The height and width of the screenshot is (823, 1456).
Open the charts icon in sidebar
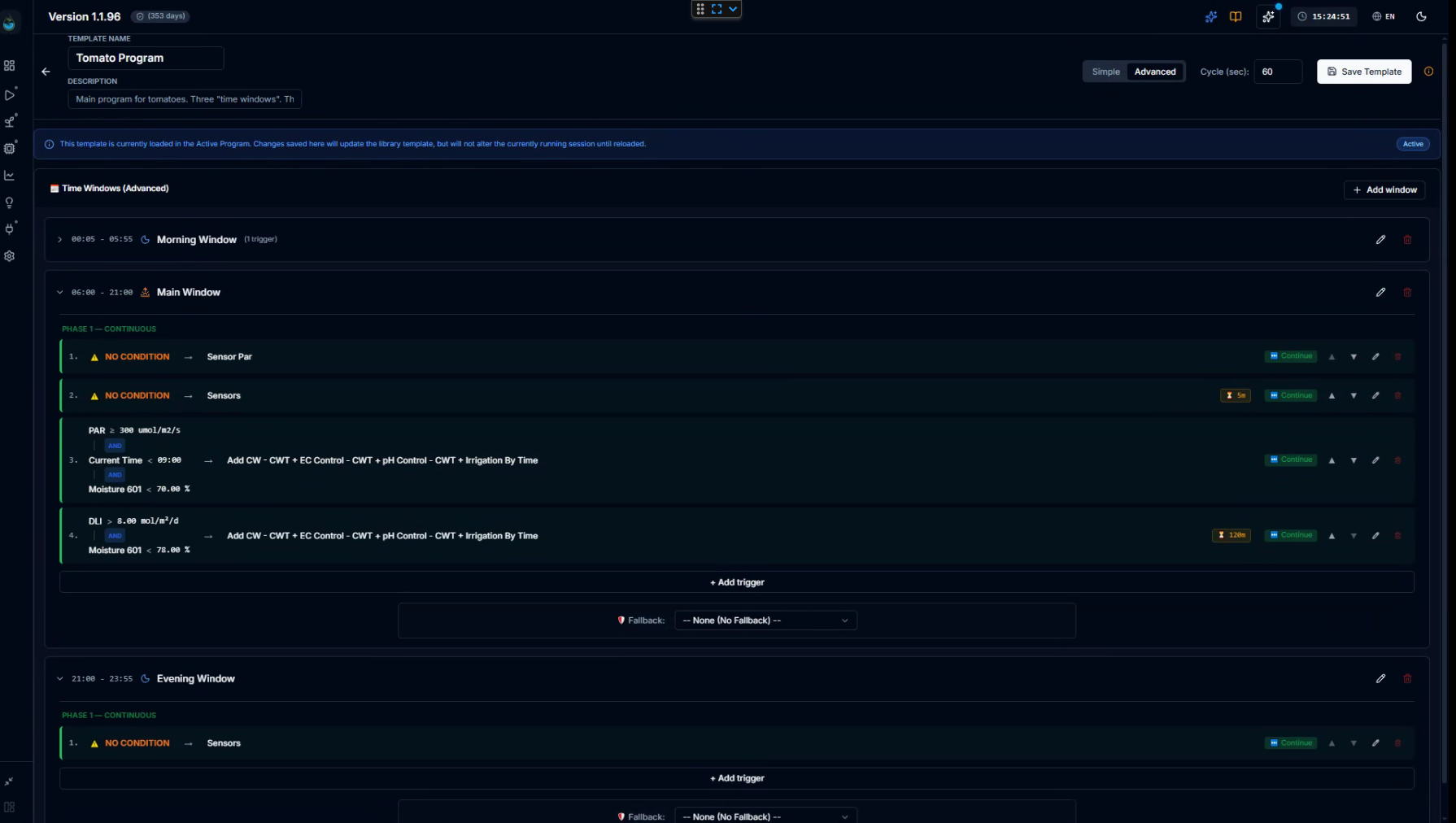pyautogui.click(x=10, y=176)
